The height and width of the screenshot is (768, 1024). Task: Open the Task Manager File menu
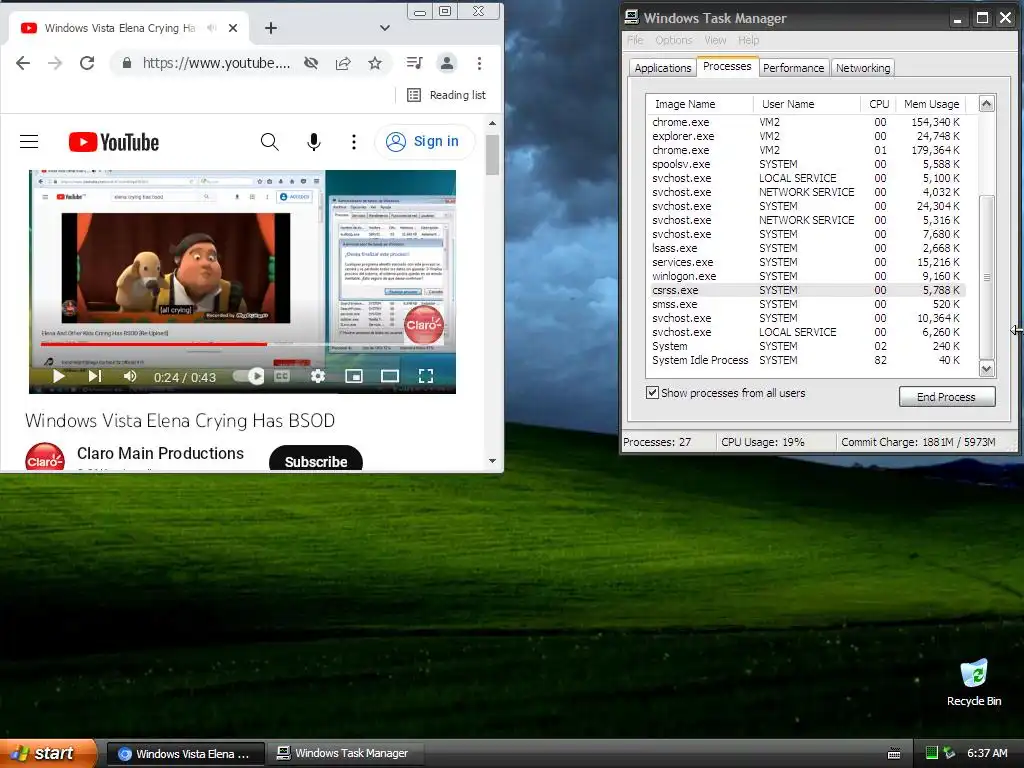point(635,40)
